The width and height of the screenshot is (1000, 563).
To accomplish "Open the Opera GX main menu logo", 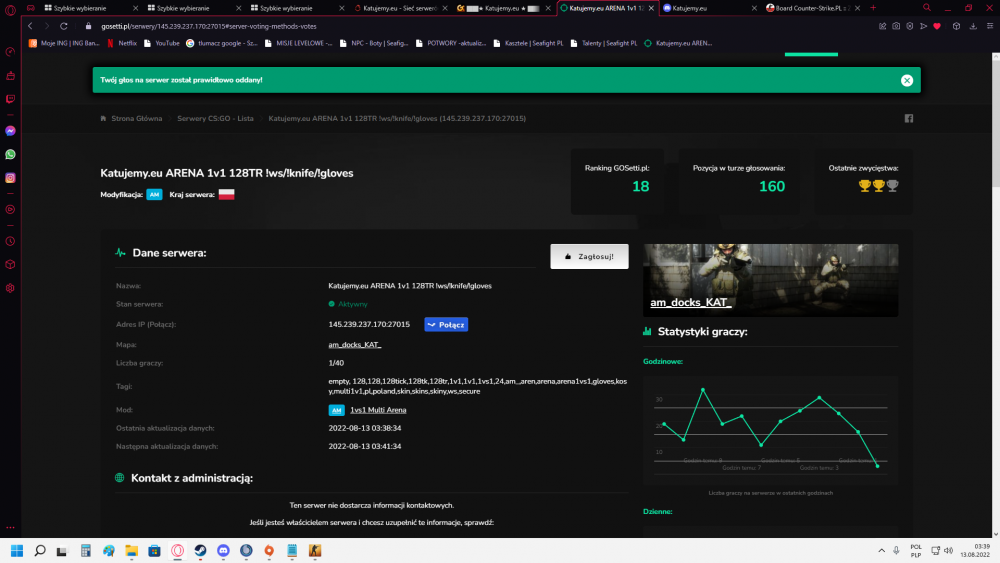I will pyautogui.click(x=10, y=9).
